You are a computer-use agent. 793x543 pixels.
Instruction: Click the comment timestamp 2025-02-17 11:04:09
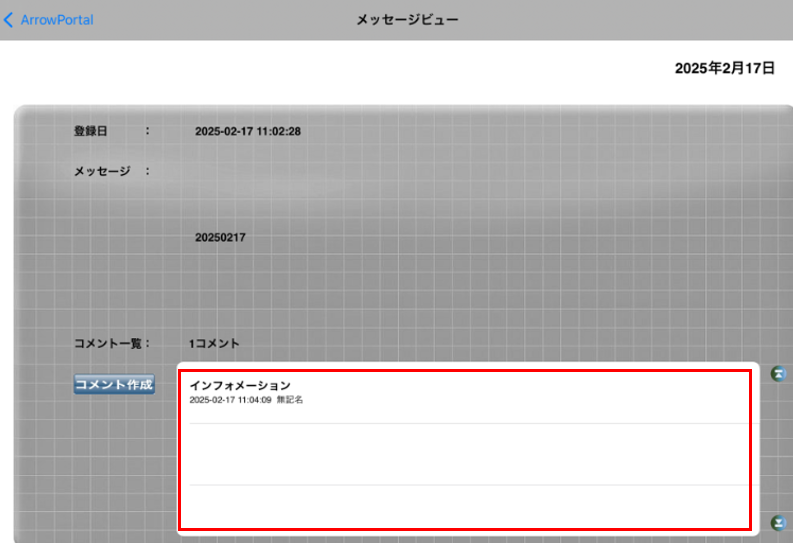pyautogui.click(x=230, y=400)
